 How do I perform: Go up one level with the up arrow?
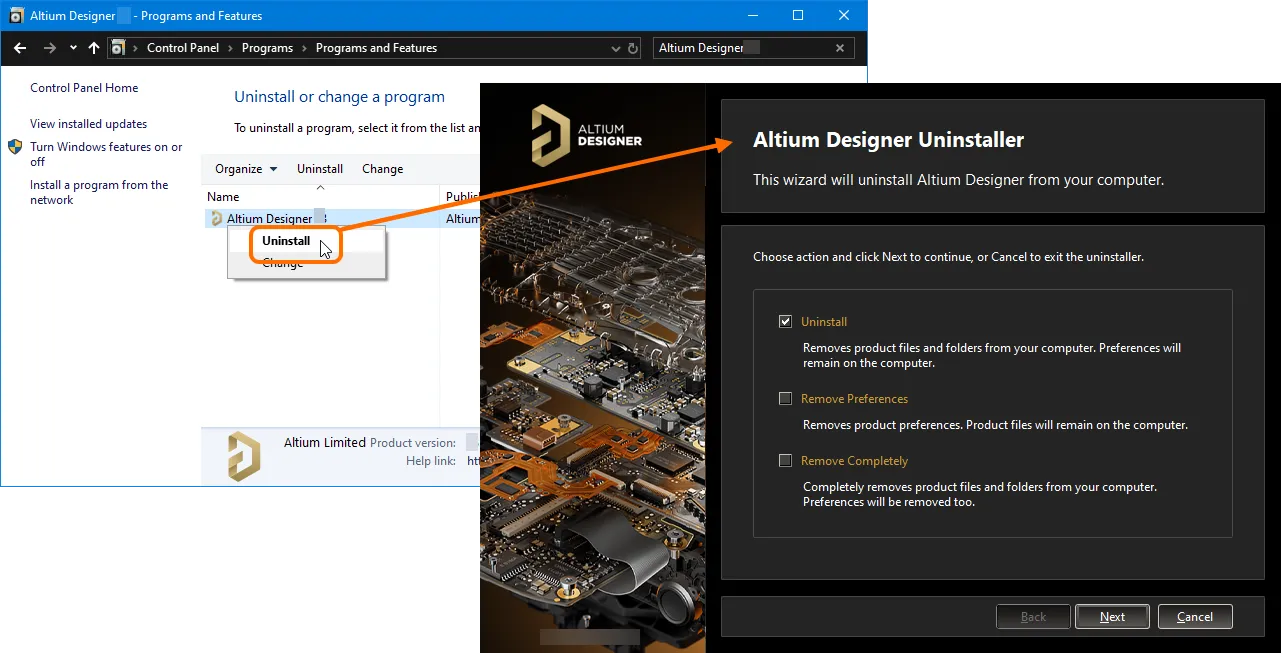tap(94, 48)
